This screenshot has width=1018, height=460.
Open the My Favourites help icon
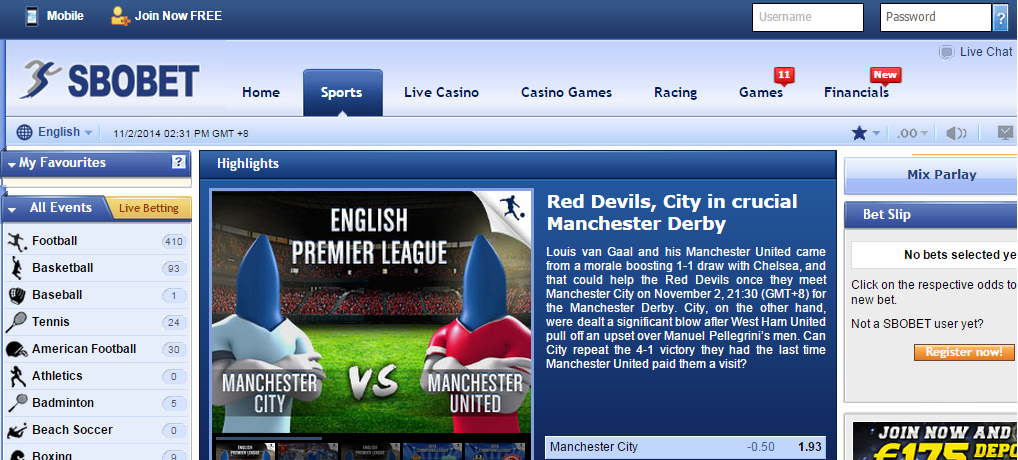pos(179,162)
